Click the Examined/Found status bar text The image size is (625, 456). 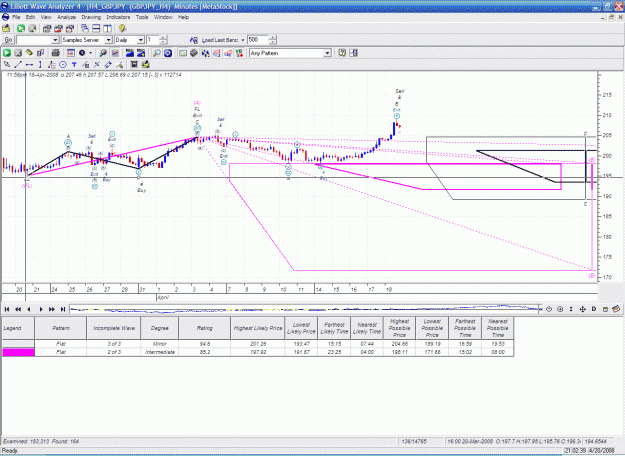(41, 441)
